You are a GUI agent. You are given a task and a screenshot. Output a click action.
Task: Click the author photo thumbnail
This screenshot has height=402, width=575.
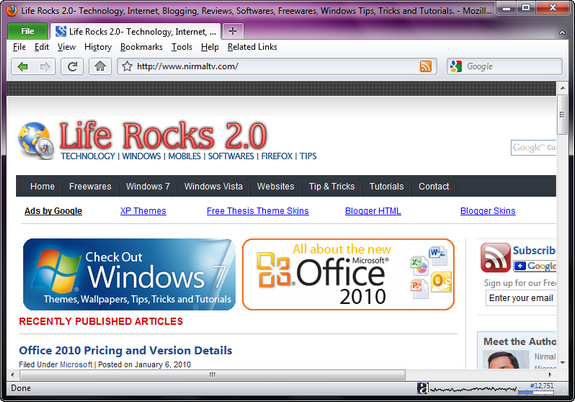[505, 360]
